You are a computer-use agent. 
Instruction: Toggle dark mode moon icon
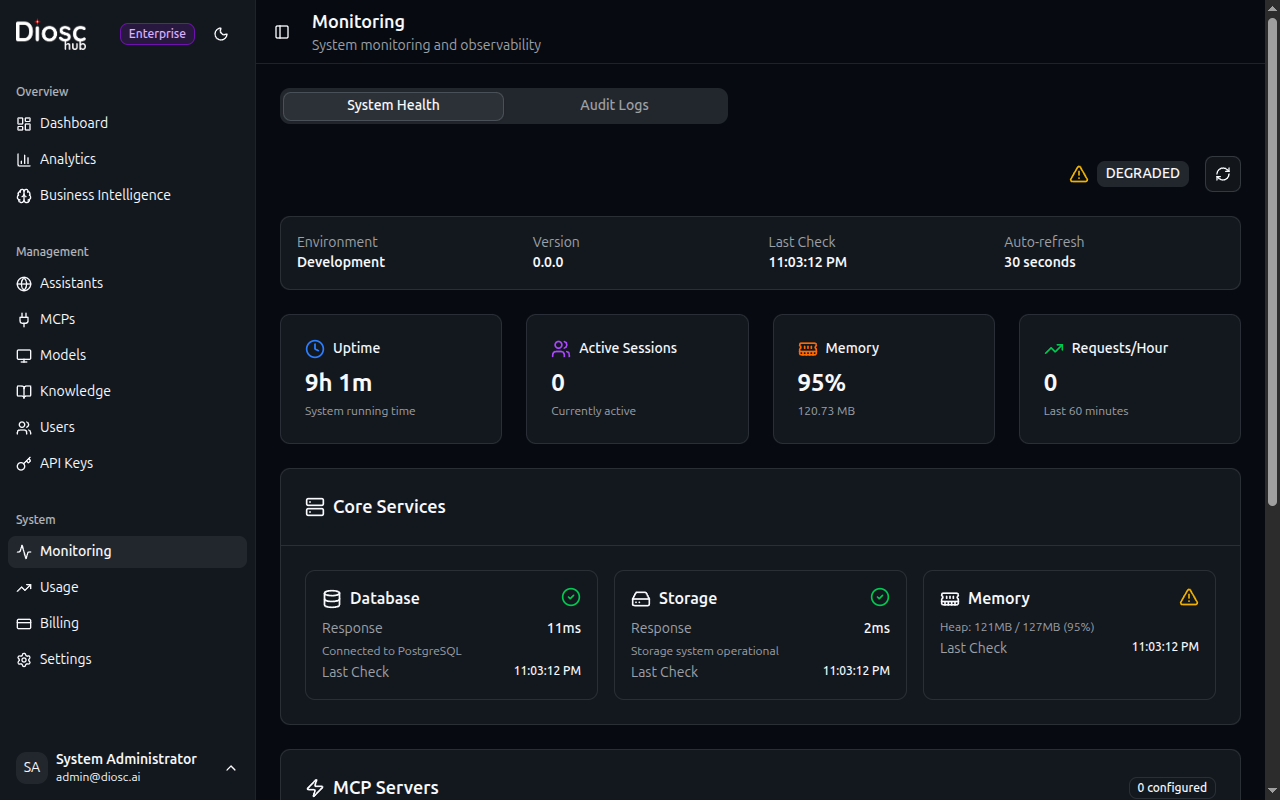pos(221,34)
